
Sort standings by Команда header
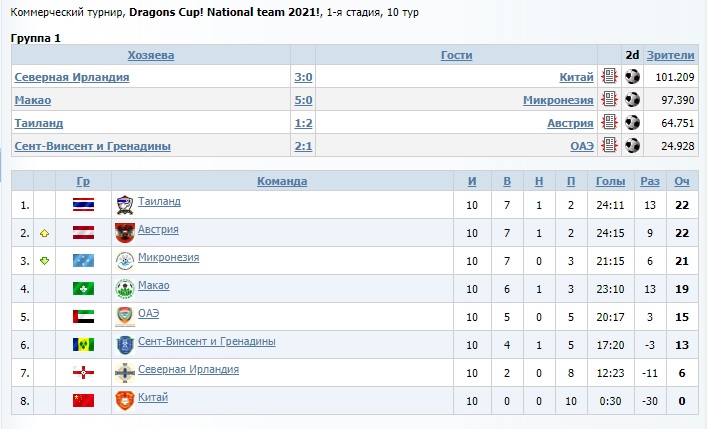(282, 181)
